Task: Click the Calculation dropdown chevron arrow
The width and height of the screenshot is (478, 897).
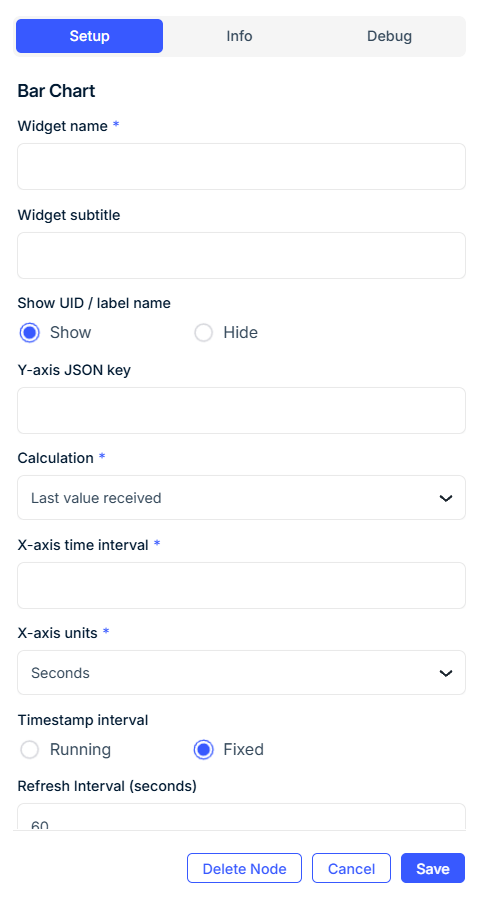Action: 446,498
